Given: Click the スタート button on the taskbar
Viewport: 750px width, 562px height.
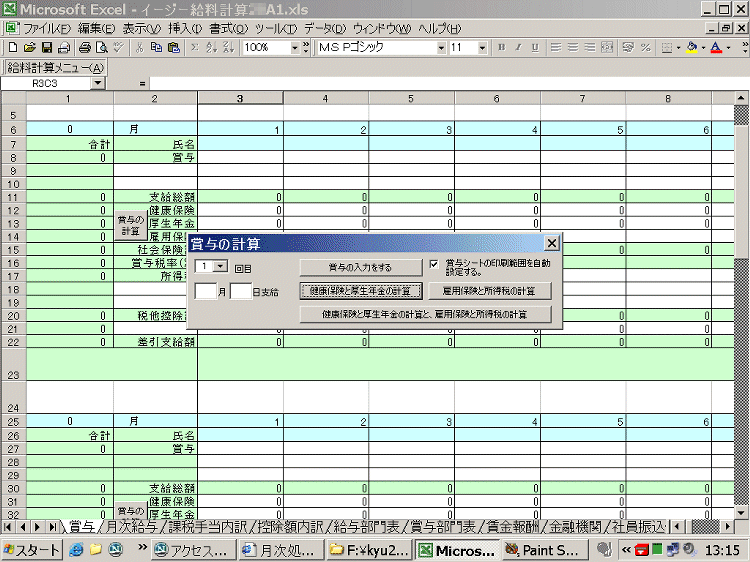Looking at the screenshot, I should click(30, 550).
